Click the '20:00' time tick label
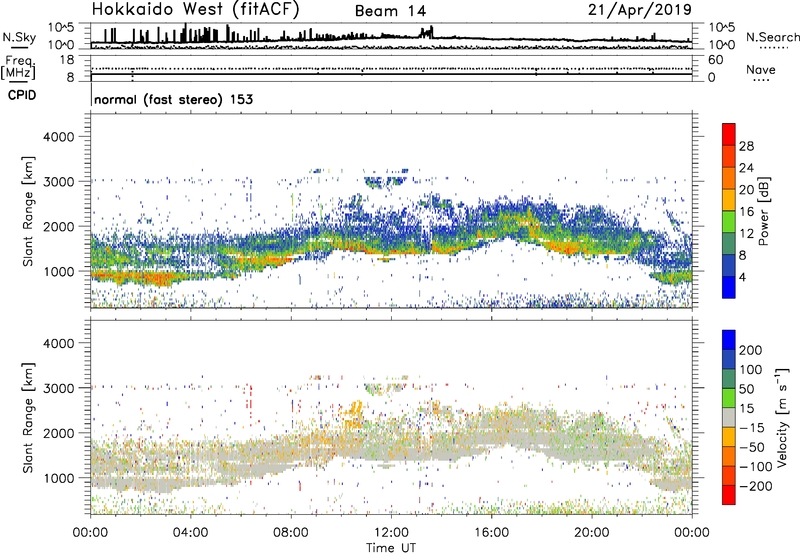 coord(591,533)
